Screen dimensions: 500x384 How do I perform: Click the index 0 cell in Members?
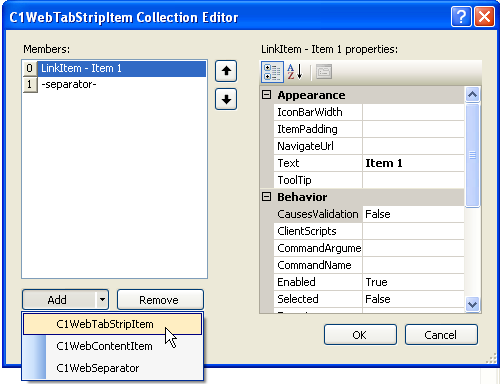(30, 68)
